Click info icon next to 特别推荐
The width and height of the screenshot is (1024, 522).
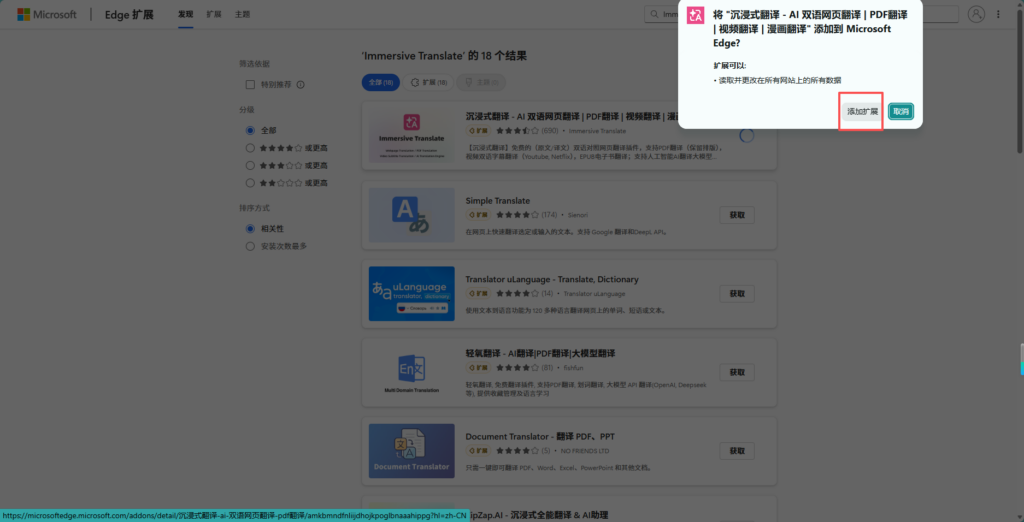pos(301,84)
